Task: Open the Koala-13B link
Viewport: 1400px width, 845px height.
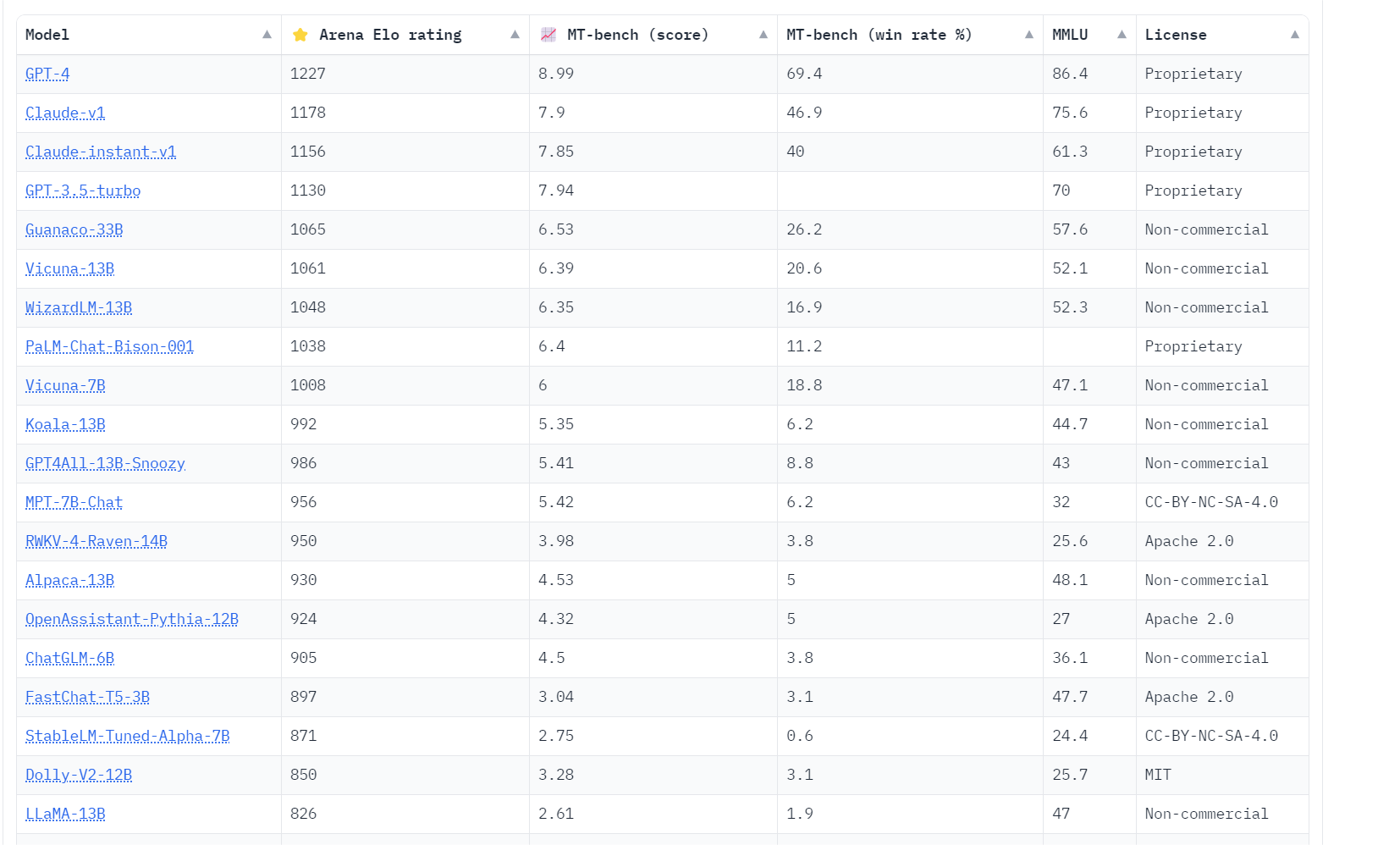Action: point(65,424)
